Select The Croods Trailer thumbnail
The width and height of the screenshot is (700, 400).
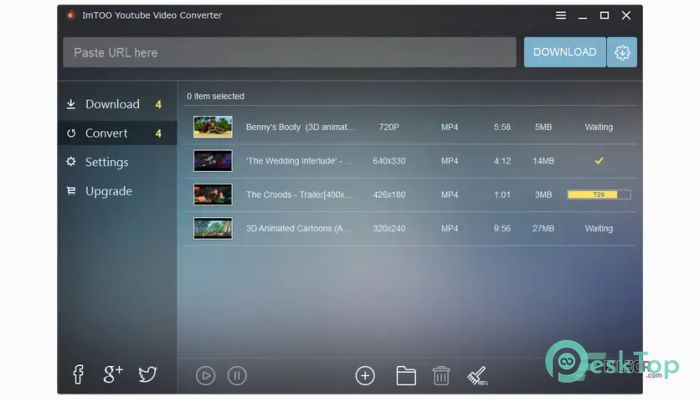pos(213,195)
